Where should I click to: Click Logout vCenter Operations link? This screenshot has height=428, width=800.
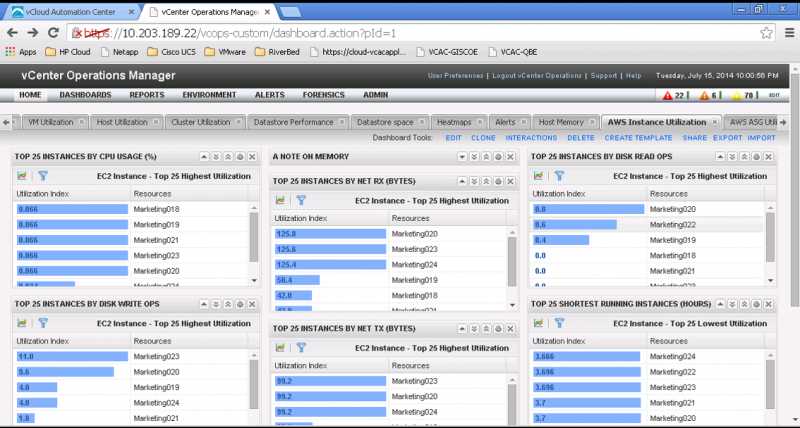(537, 76)
